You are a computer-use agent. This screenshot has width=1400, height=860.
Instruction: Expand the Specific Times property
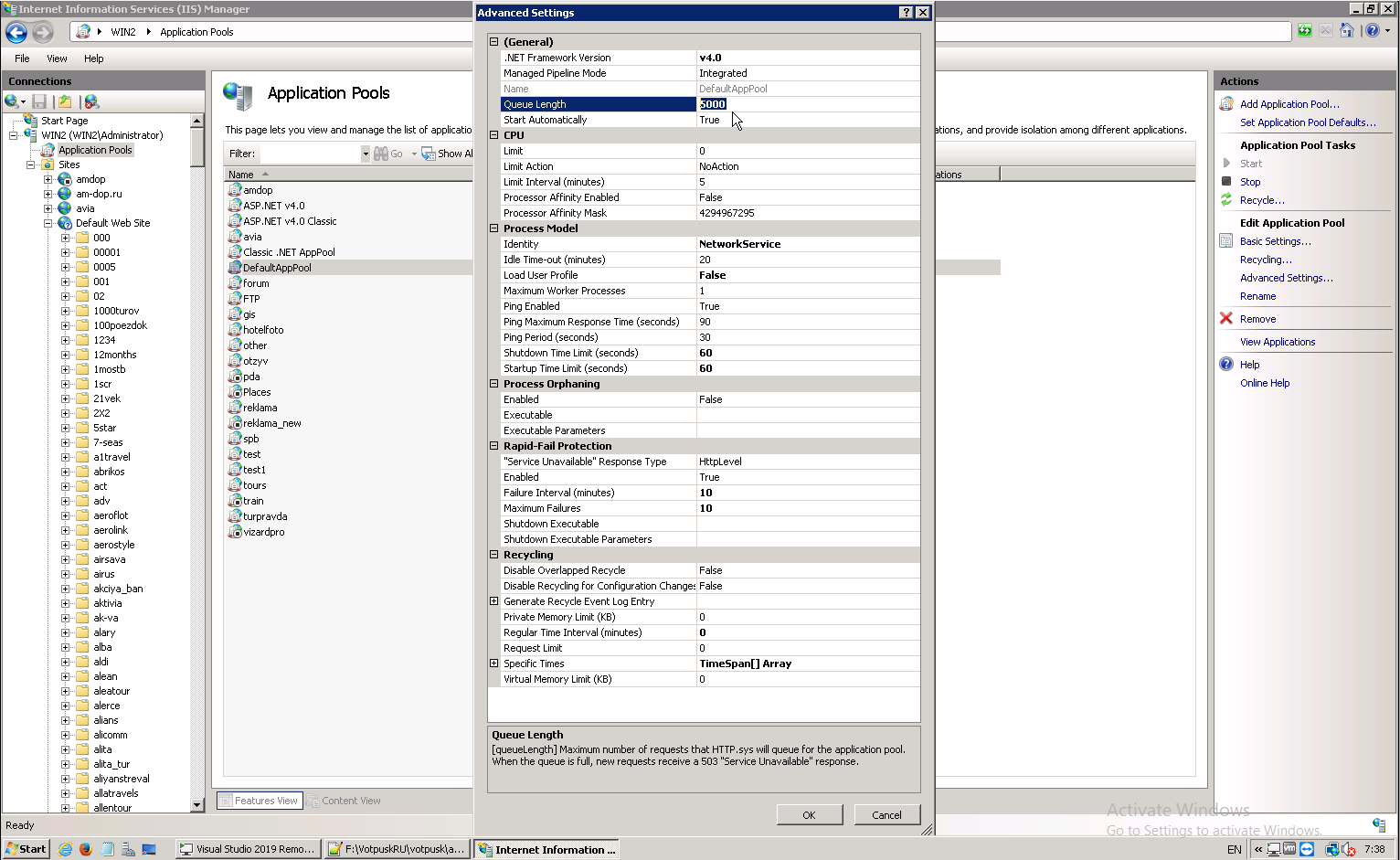[494, 664]
